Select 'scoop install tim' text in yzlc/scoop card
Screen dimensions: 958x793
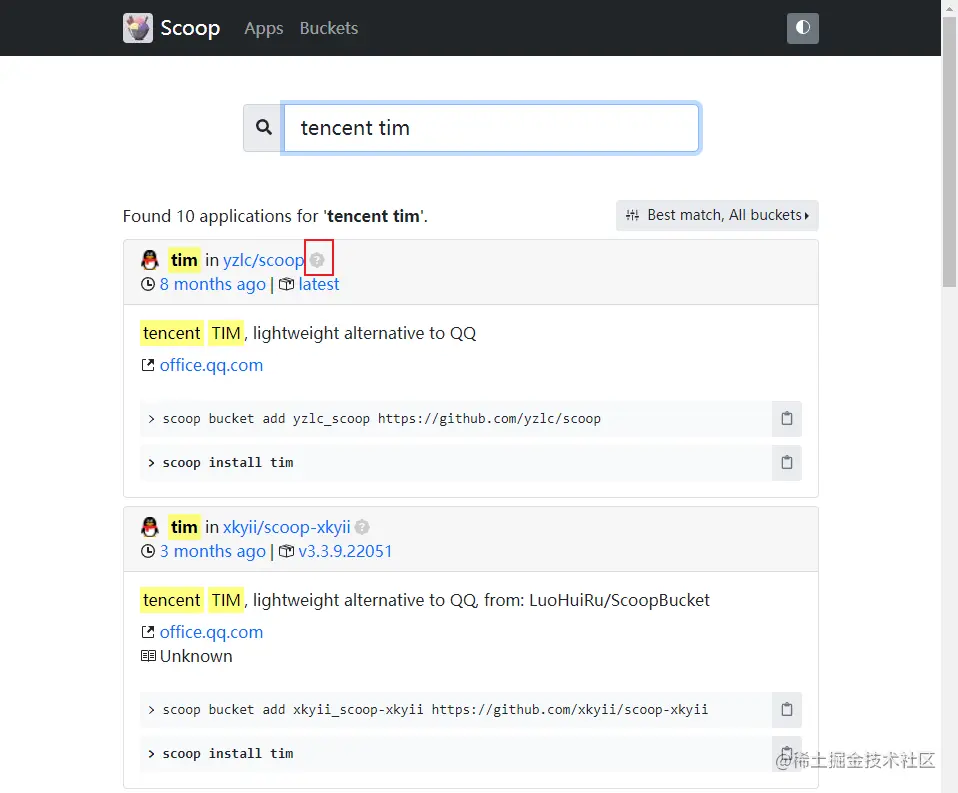[x=228, y=462]
